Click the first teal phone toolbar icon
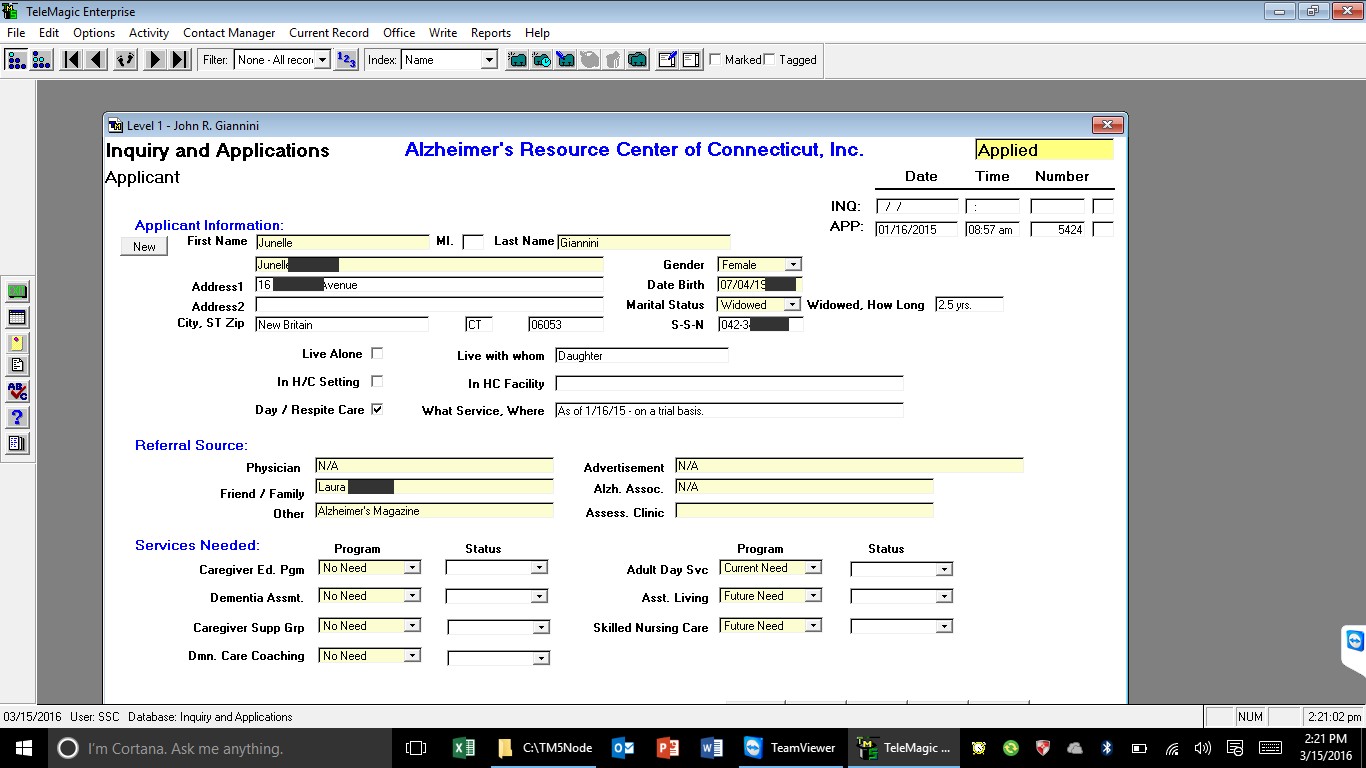 point(517,60)
